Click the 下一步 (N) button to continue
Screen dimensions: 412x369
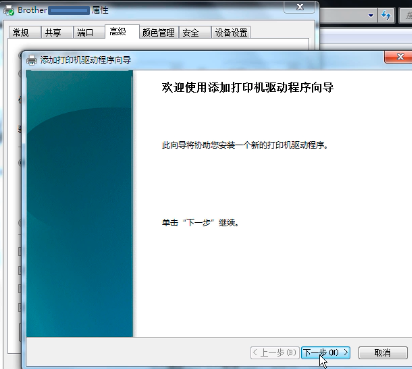click(326, 352)
